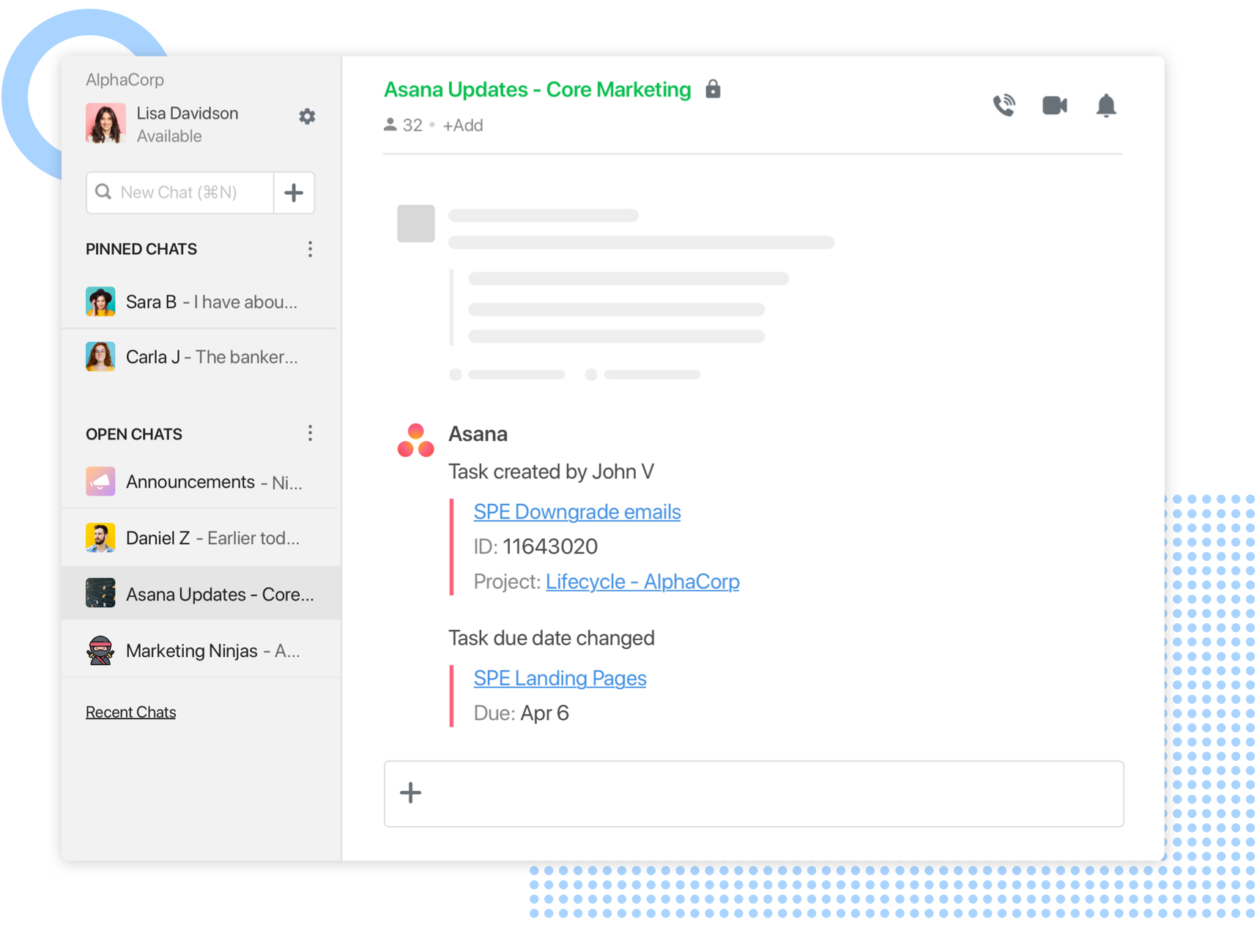Click the AlphaCorp workspace name
Viewport: 1260px width, 952px height.
coord(125,80)
